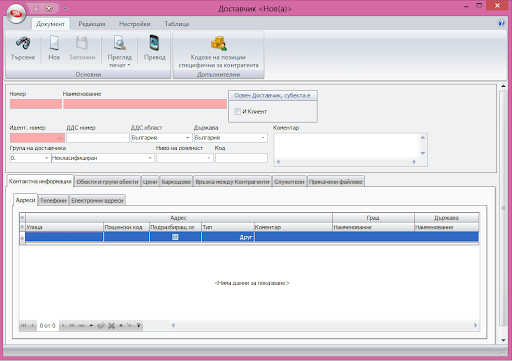
Task: Click the help icon at ribbon right
Action: 501,23
